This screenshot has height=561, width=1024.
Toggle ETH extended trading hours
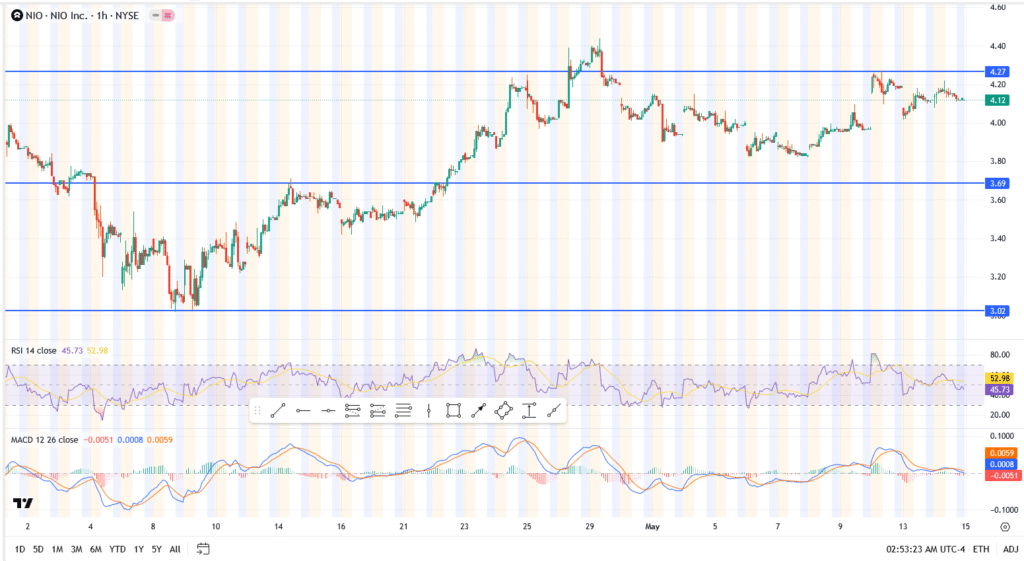click(981, 549)
